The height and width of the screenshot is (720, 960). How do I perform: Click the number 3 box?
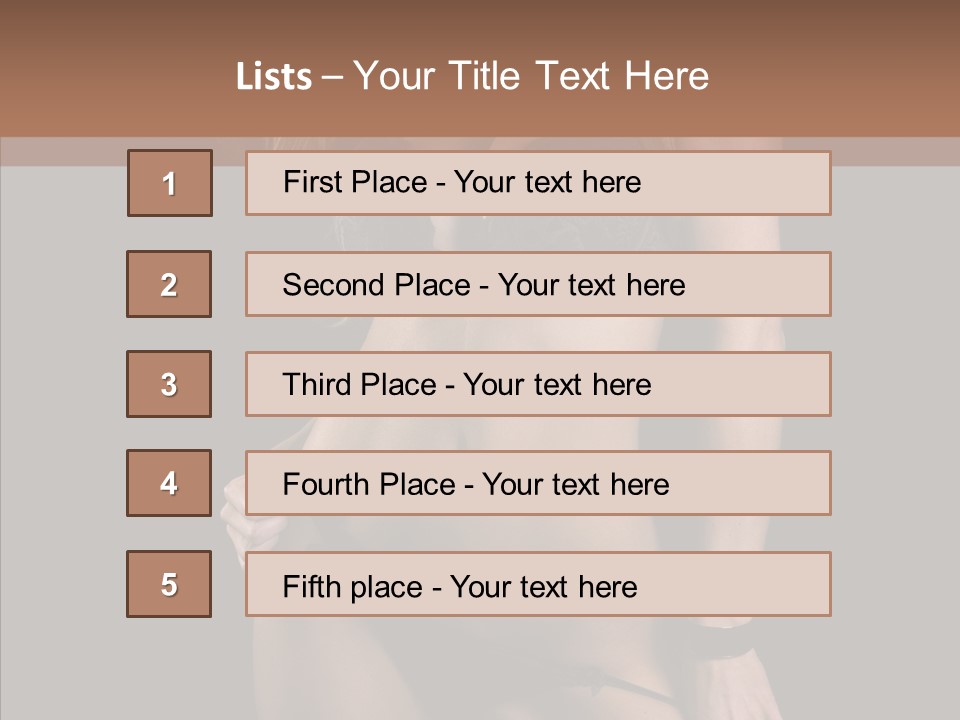[x=169, y=384]
